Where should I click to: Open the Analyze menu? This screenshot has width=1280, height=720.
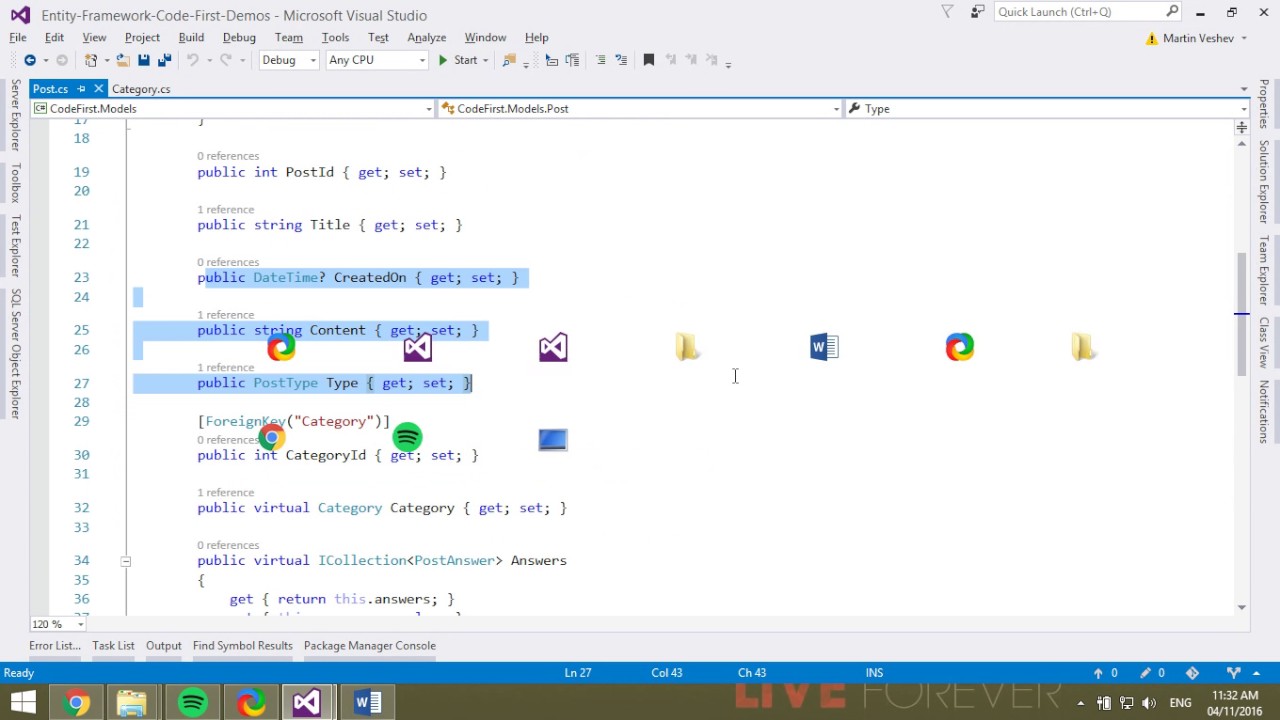pyautogui.click(x=426, y=37)
